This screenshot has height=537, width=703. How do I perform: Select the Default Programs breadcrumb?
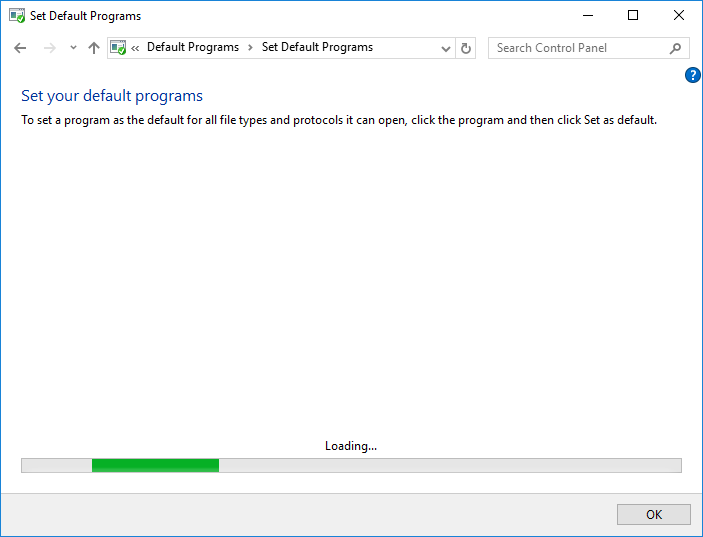click(x=193, y=48)
